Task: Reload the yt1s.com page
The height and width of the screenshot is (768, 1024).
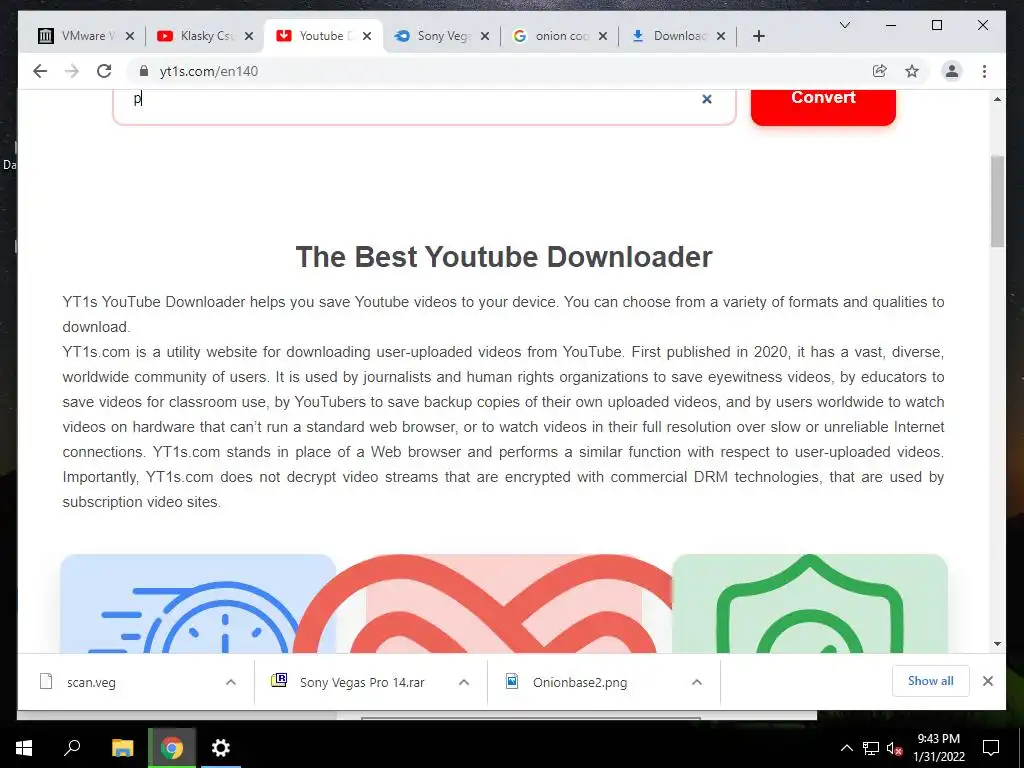Action: (x=104, y=71)
